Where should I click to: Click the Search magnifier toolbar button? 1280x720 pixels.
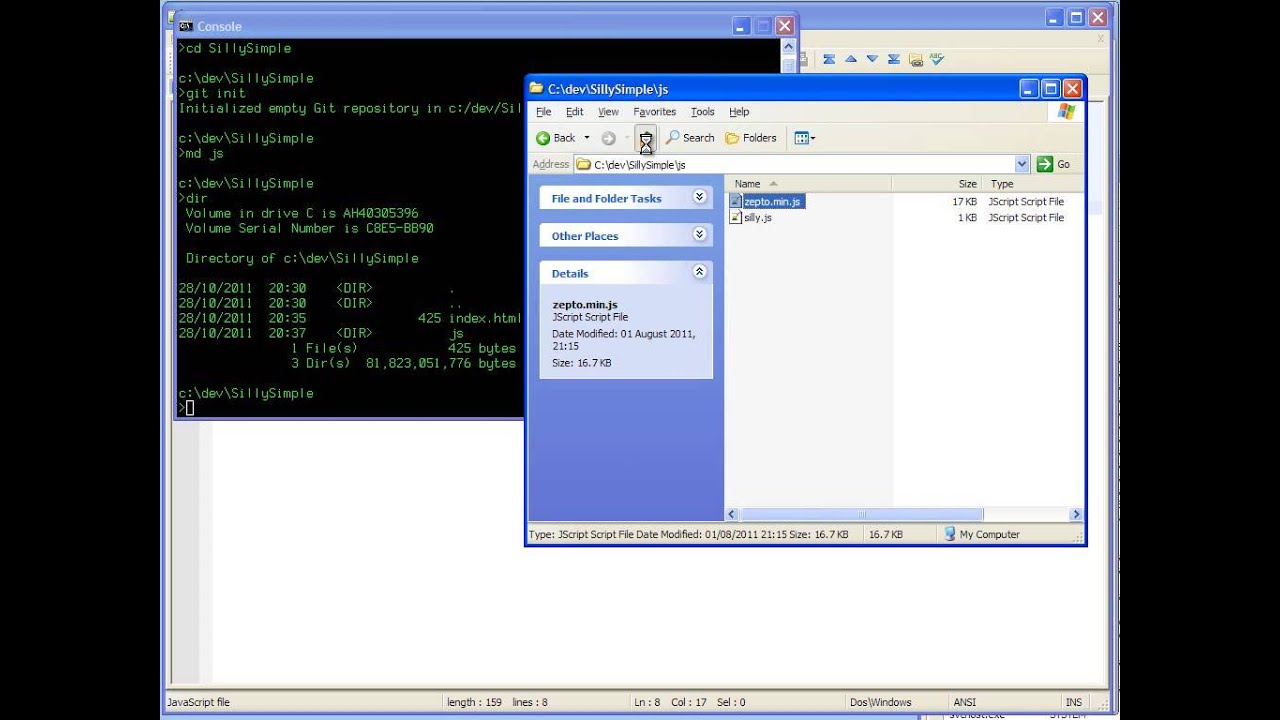coord(690,138)
